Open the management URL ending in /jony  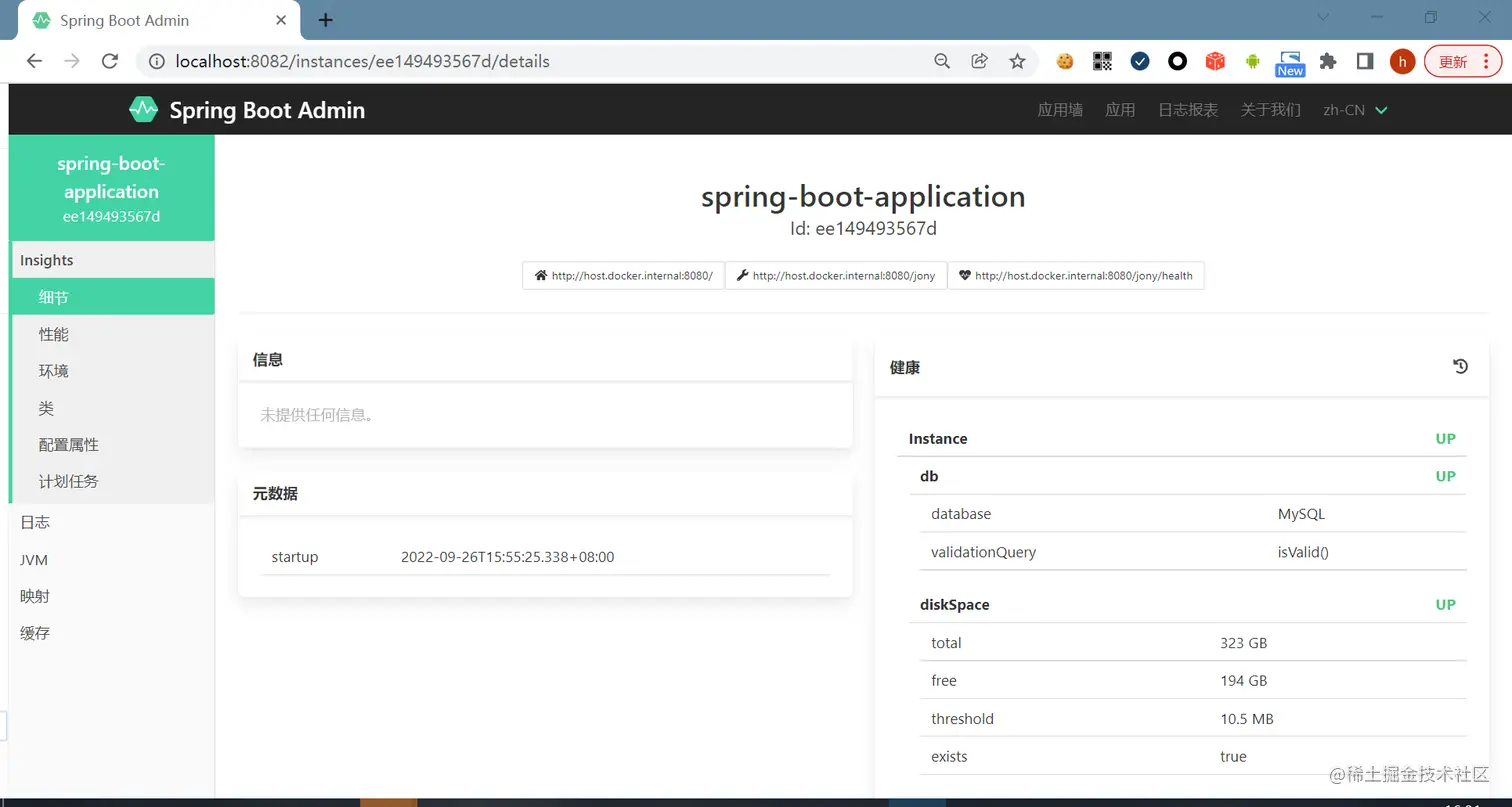(835, 275)
